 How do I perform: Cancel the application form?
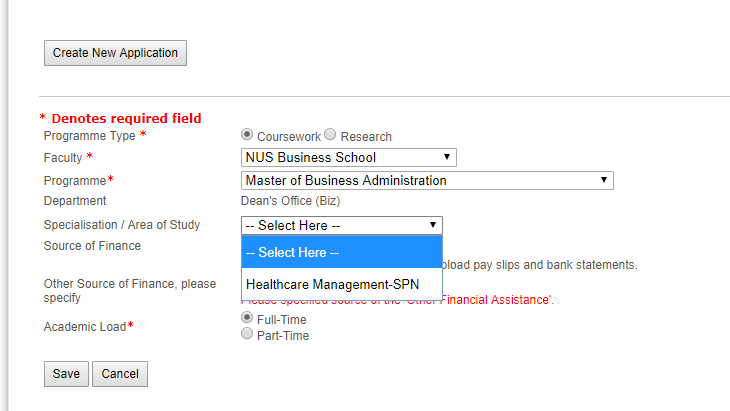click(120, 374)
